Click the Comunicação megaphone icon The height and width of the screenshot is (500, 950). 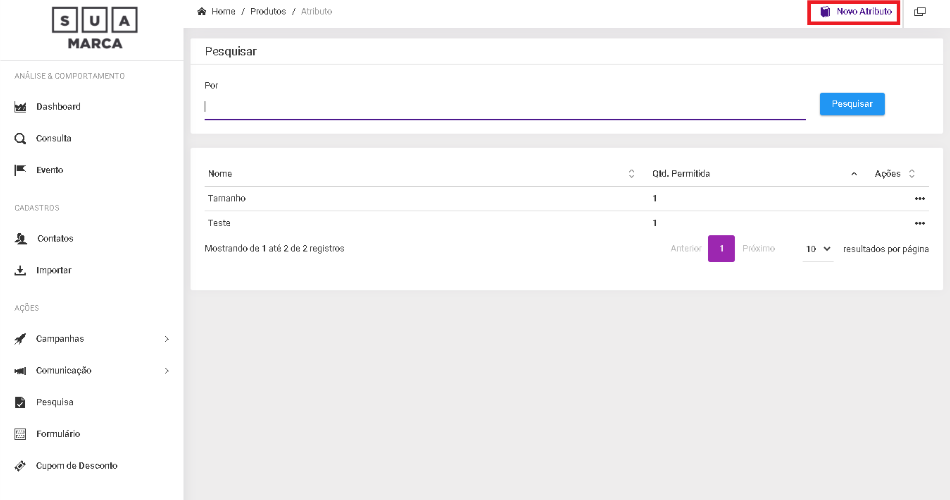pos(20,371)
